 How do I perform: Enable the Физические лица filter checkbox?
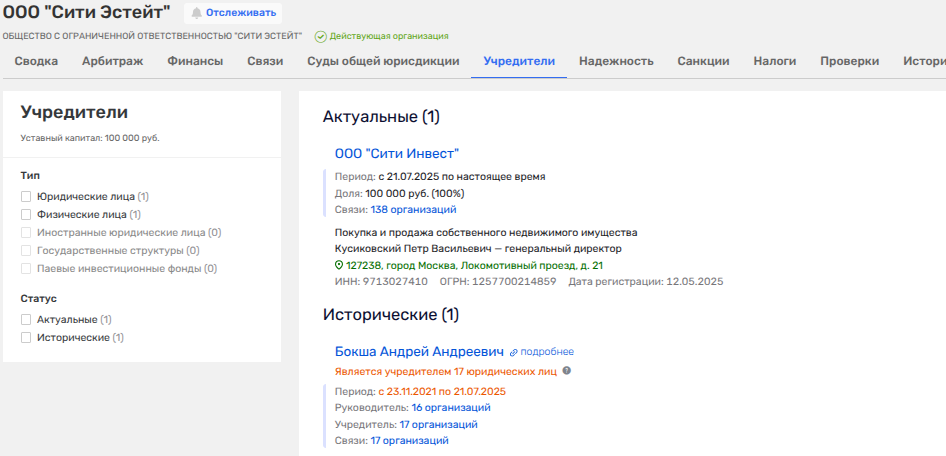[26, 214]
